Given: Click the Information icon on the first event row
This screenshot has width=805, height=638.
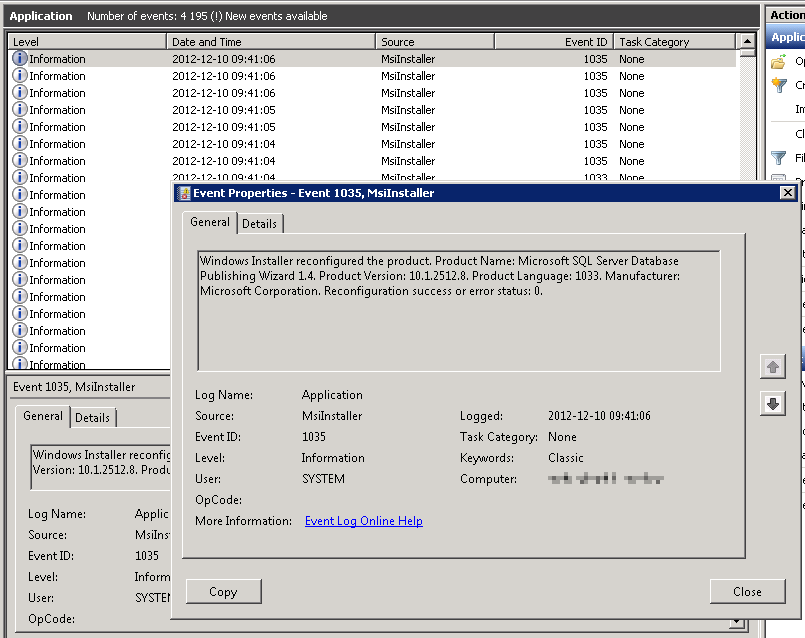Looking at the screenshot, I should pyautogui.click(x=21, y=58).
